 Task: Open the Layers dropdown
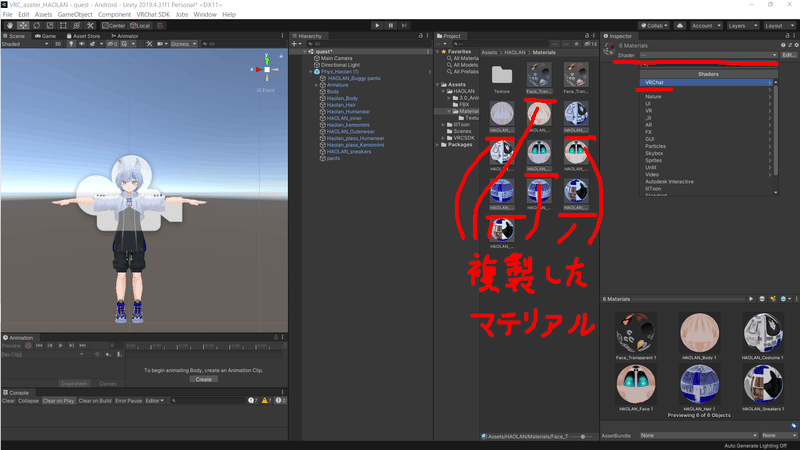tap(742, 26)
